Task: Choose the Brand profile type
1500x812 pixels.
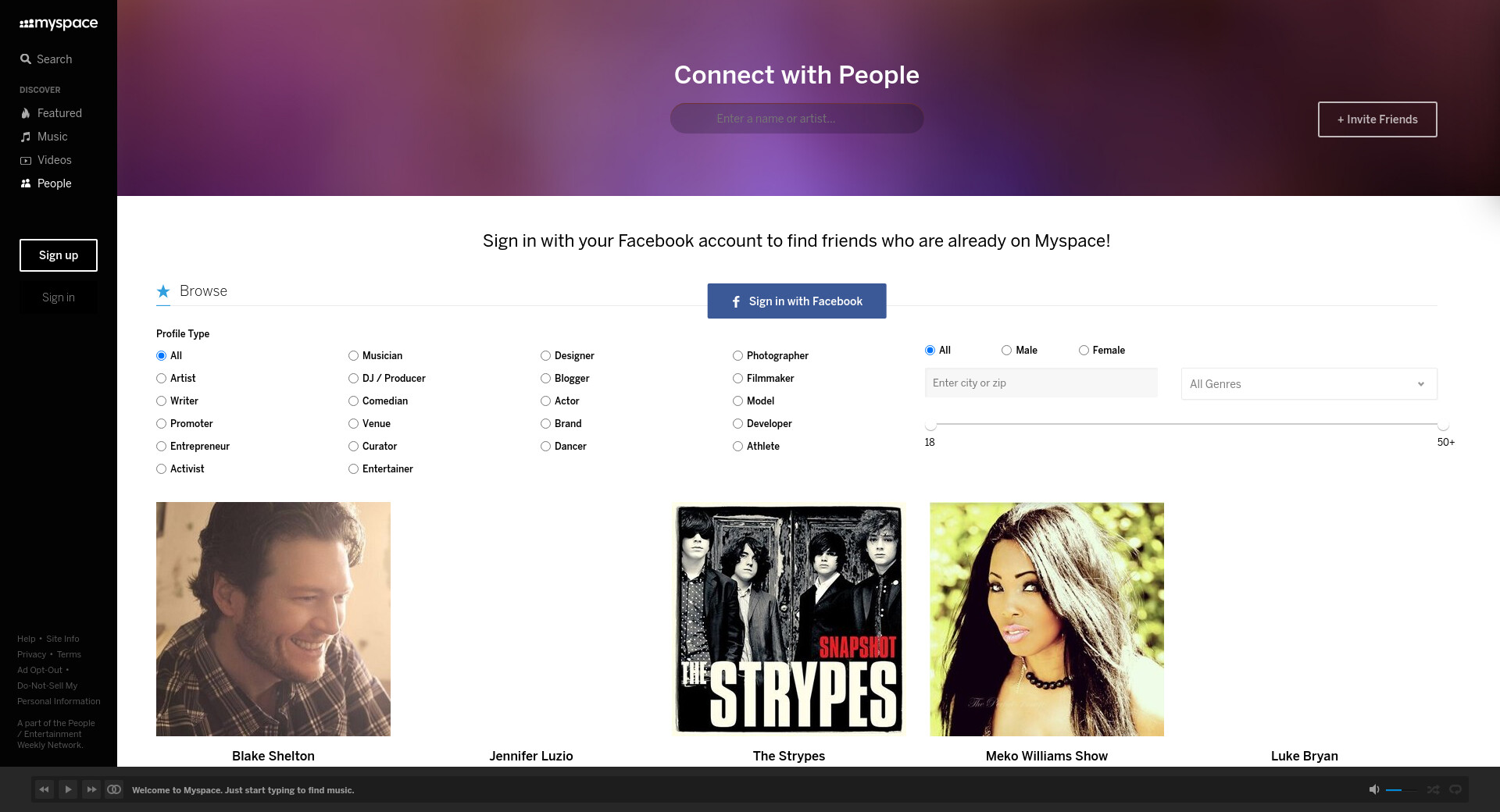Action: click(x=545, y=424)
